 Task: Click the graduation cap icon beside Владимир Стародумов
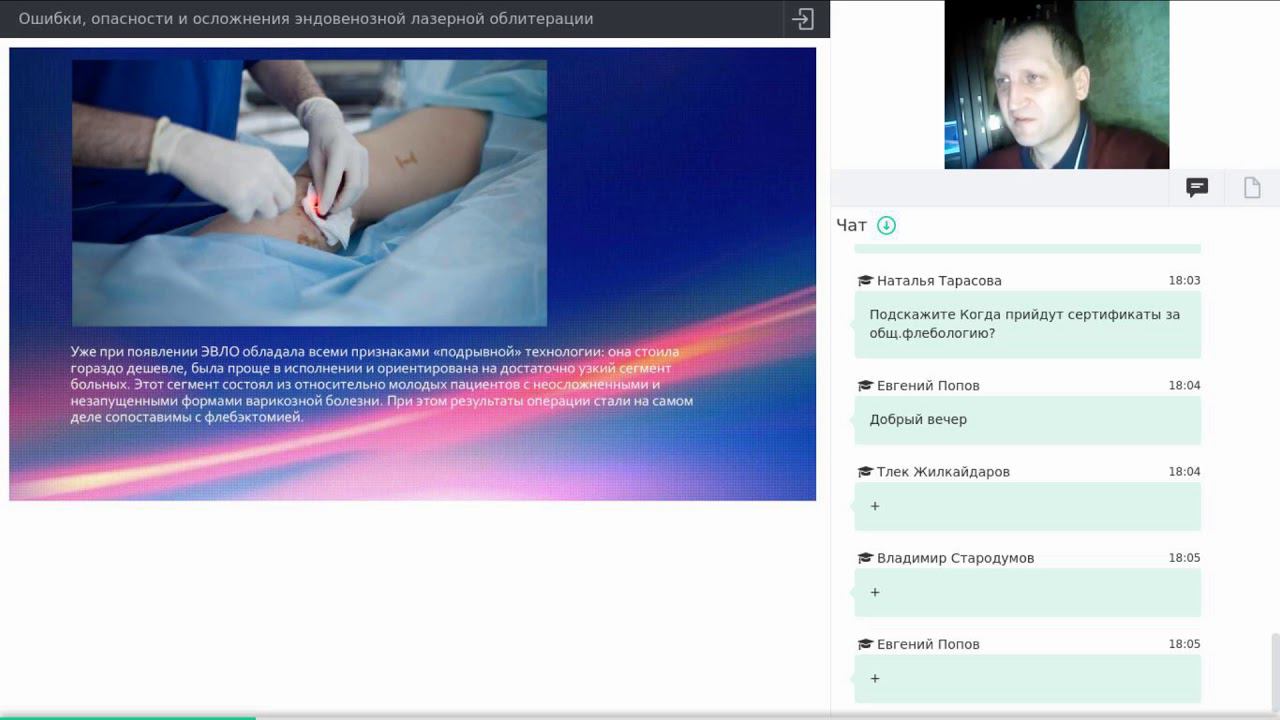click(865, 558)
